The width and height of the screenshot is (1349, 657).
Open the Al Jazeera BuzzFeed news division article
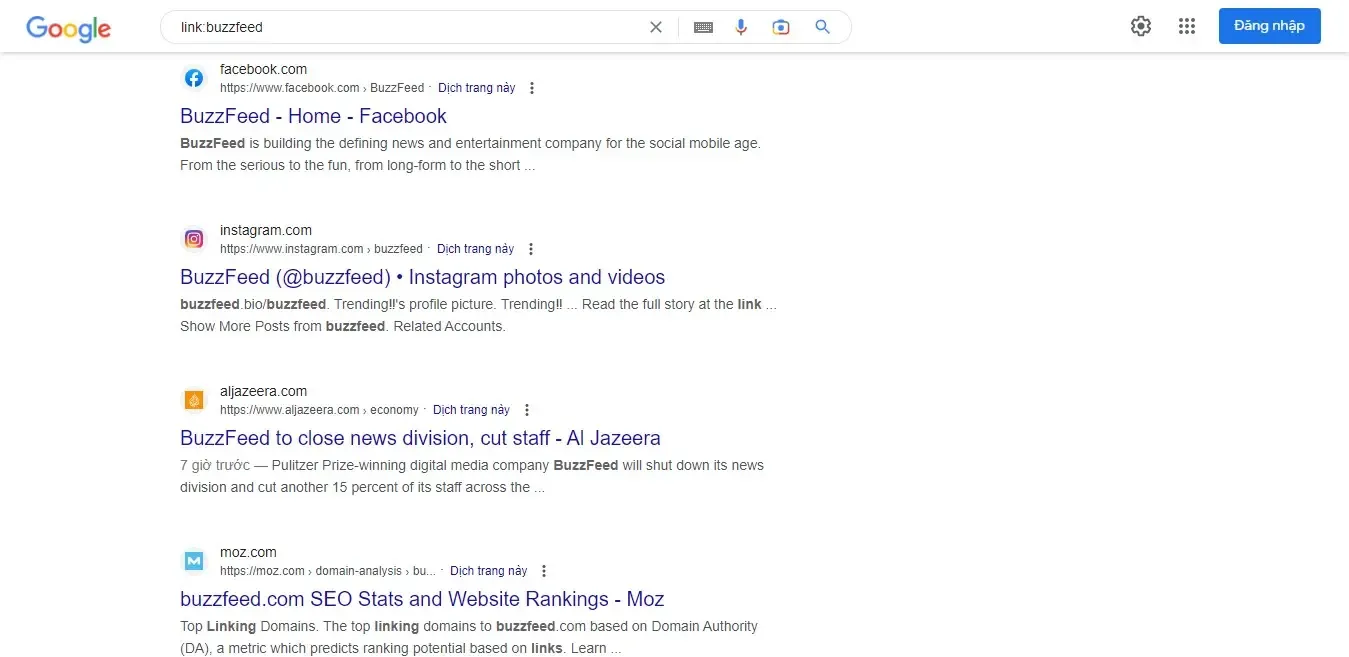[420, 438]
